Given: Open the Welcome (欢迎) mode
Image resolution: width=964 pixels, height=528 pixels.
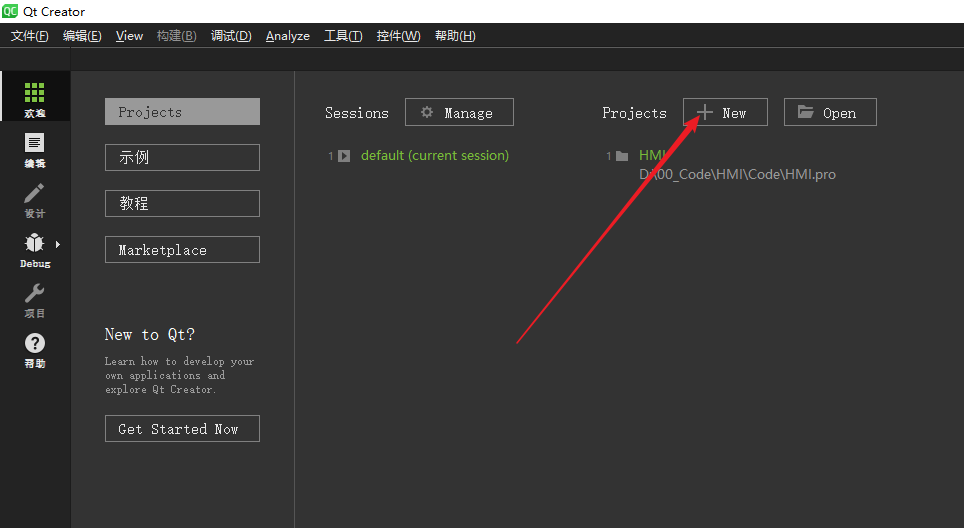Looking at the screenshot, I should click(x=34, y=98).
